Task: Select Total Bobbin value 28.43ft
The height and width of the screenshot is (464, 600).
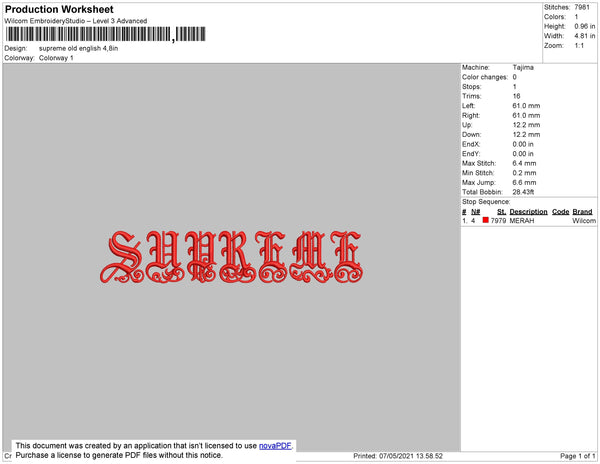Action: 523,192
